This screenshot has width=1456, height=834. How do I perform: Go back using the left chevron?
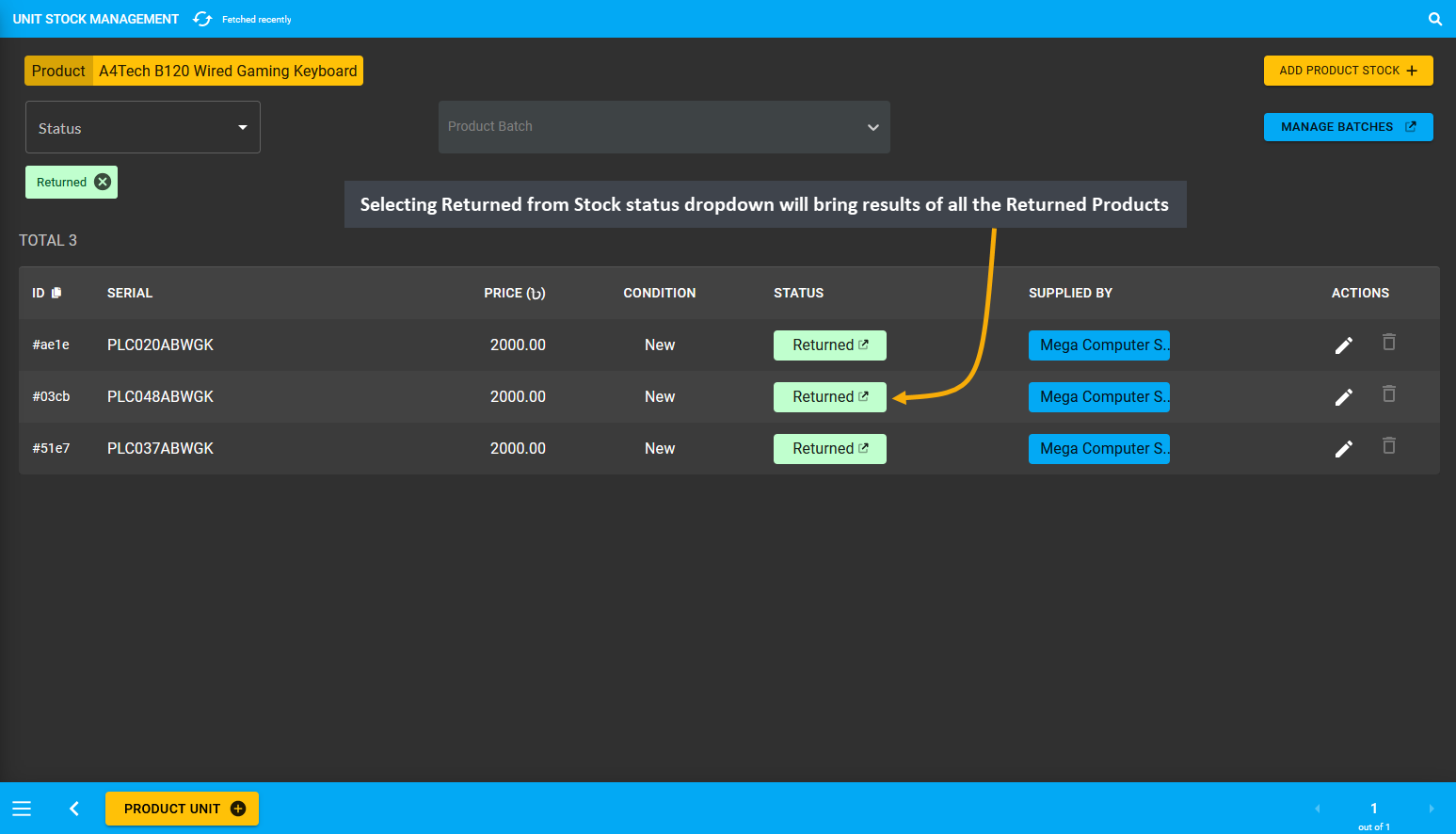coord(74,809)
